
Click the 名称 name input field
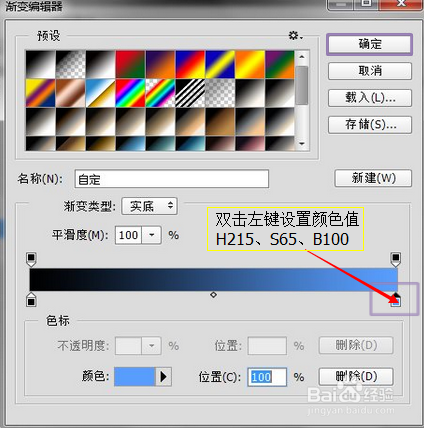point(172,179)
